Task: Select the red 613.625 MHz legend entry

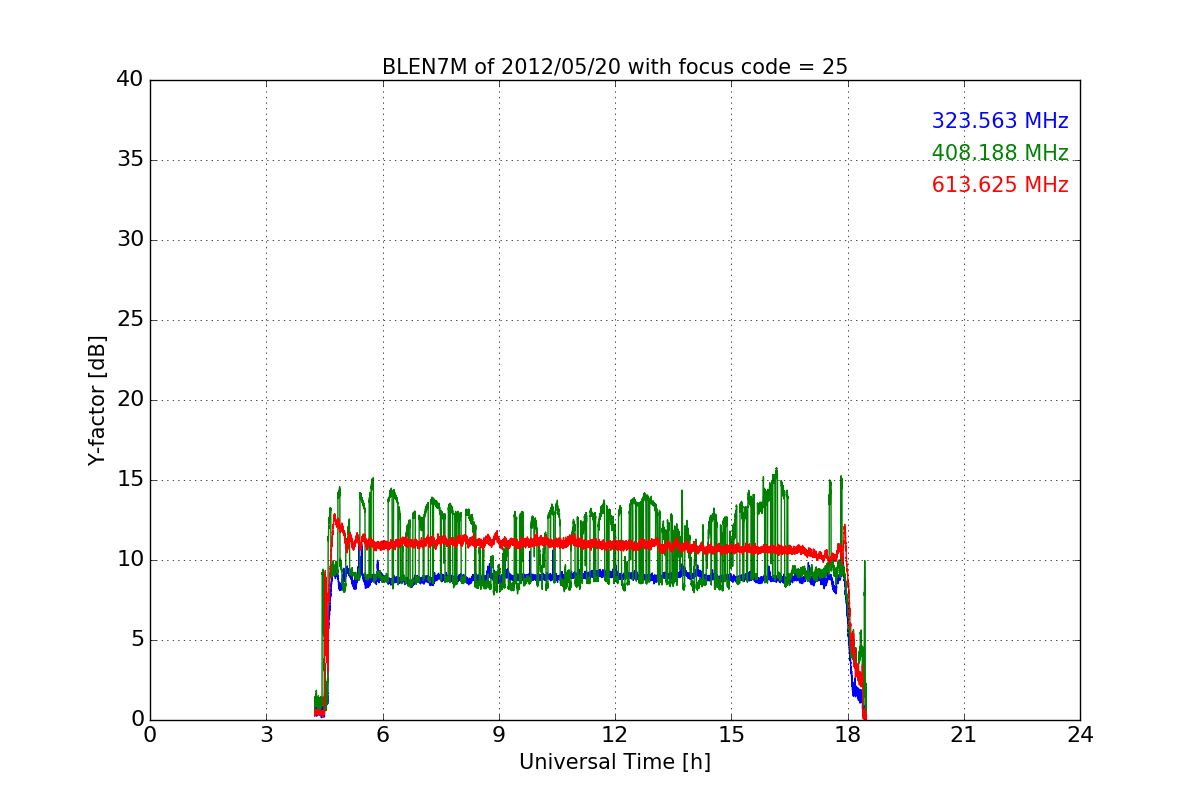Action: tap(999, 185)
